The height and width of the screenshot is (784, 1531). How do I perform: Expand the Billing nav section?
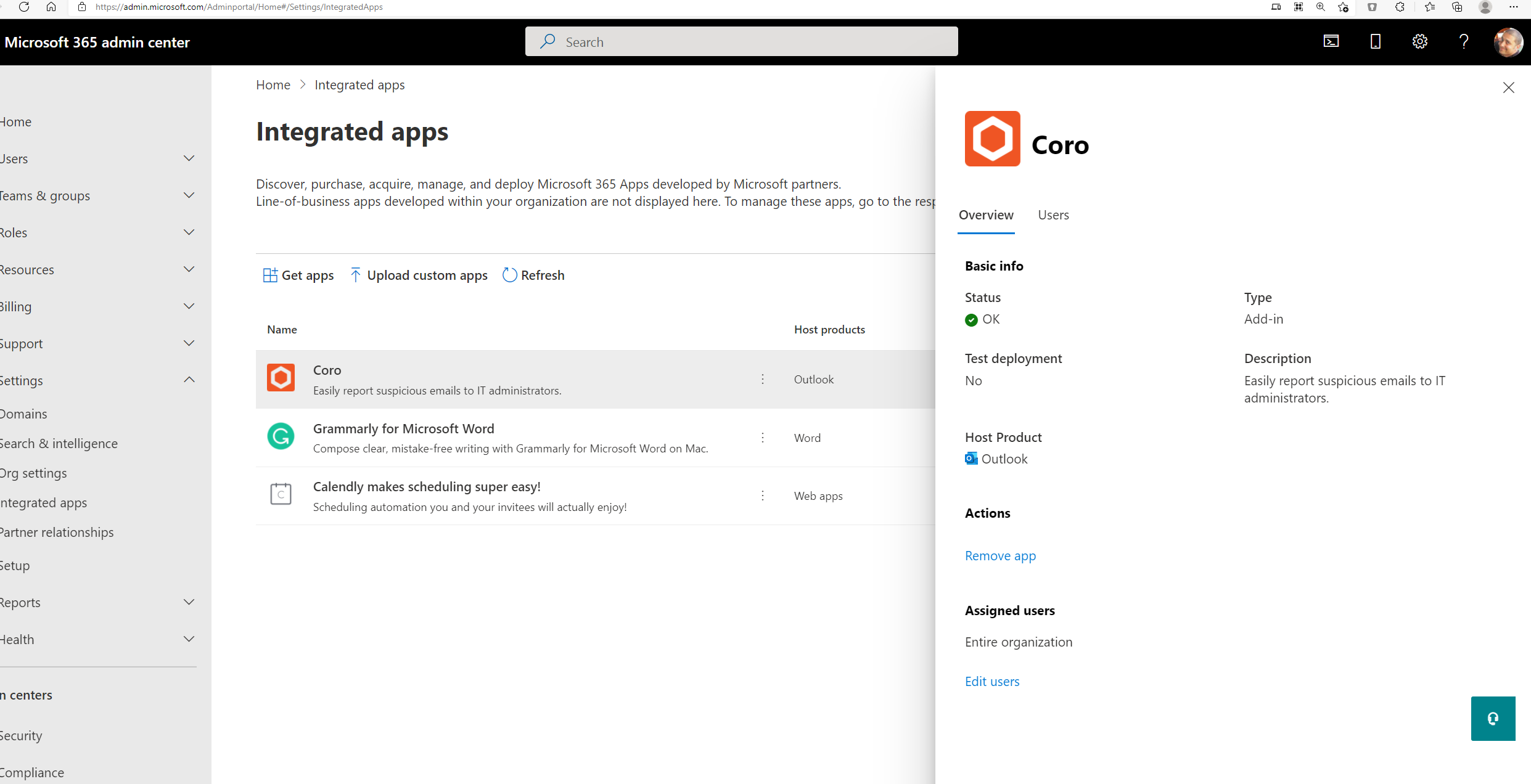tap(189, 306)
